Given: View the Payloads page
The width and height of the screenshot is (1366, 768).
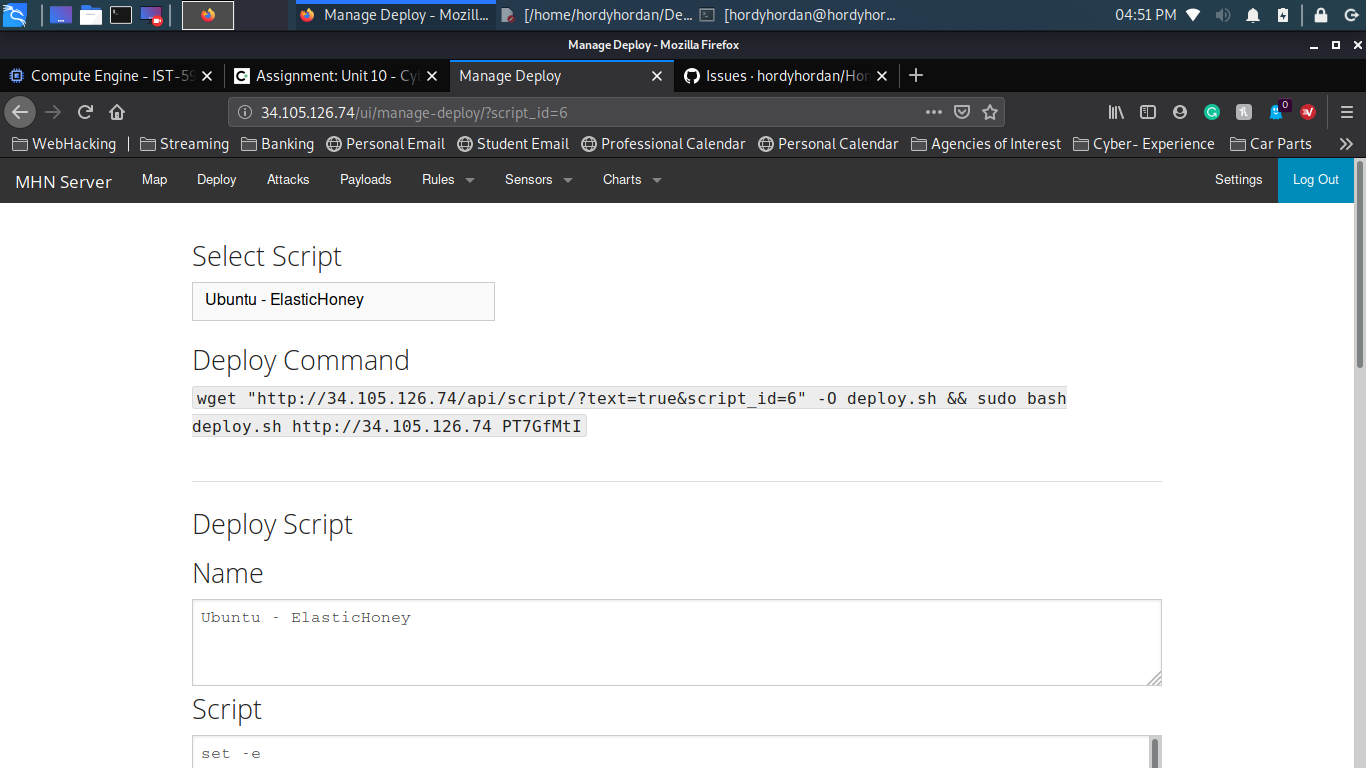Looking at the screenshot, I should tap(366, 180).
